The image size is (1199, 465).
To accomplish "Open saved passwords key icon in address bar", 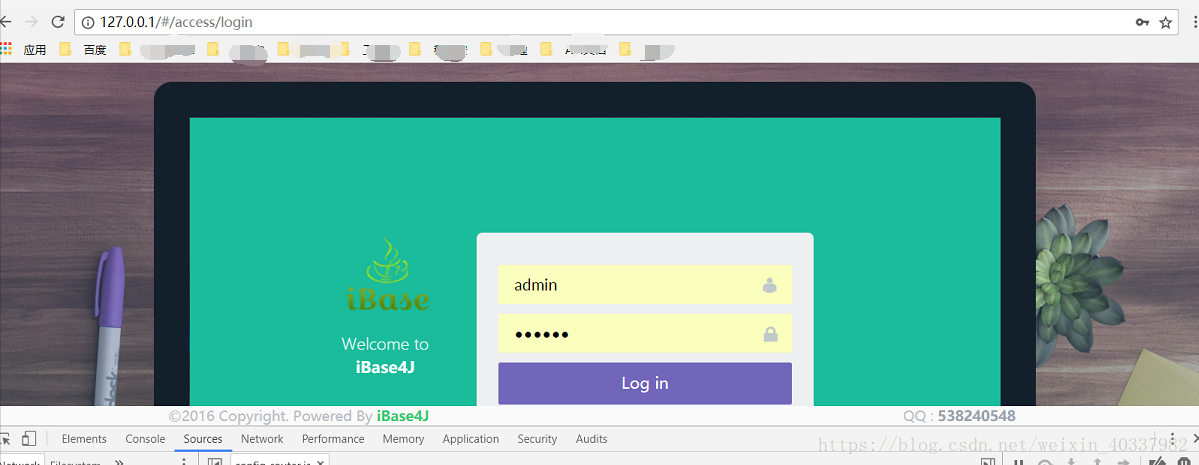I will [1142, 22].
